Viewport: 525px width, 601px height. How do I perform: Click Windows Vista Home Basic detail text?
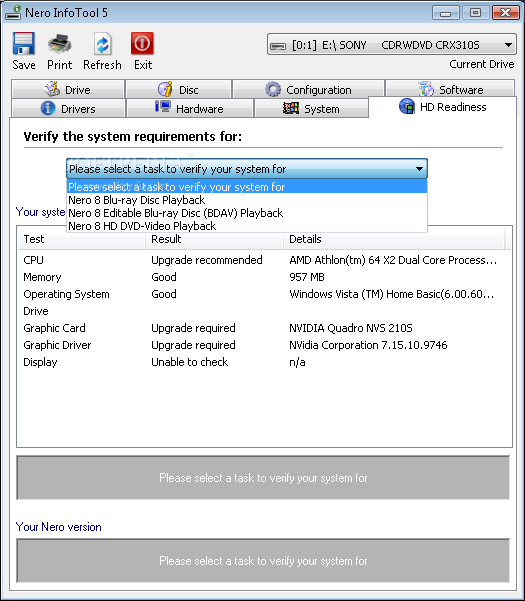pyautogui.click(x=392, y=294)
